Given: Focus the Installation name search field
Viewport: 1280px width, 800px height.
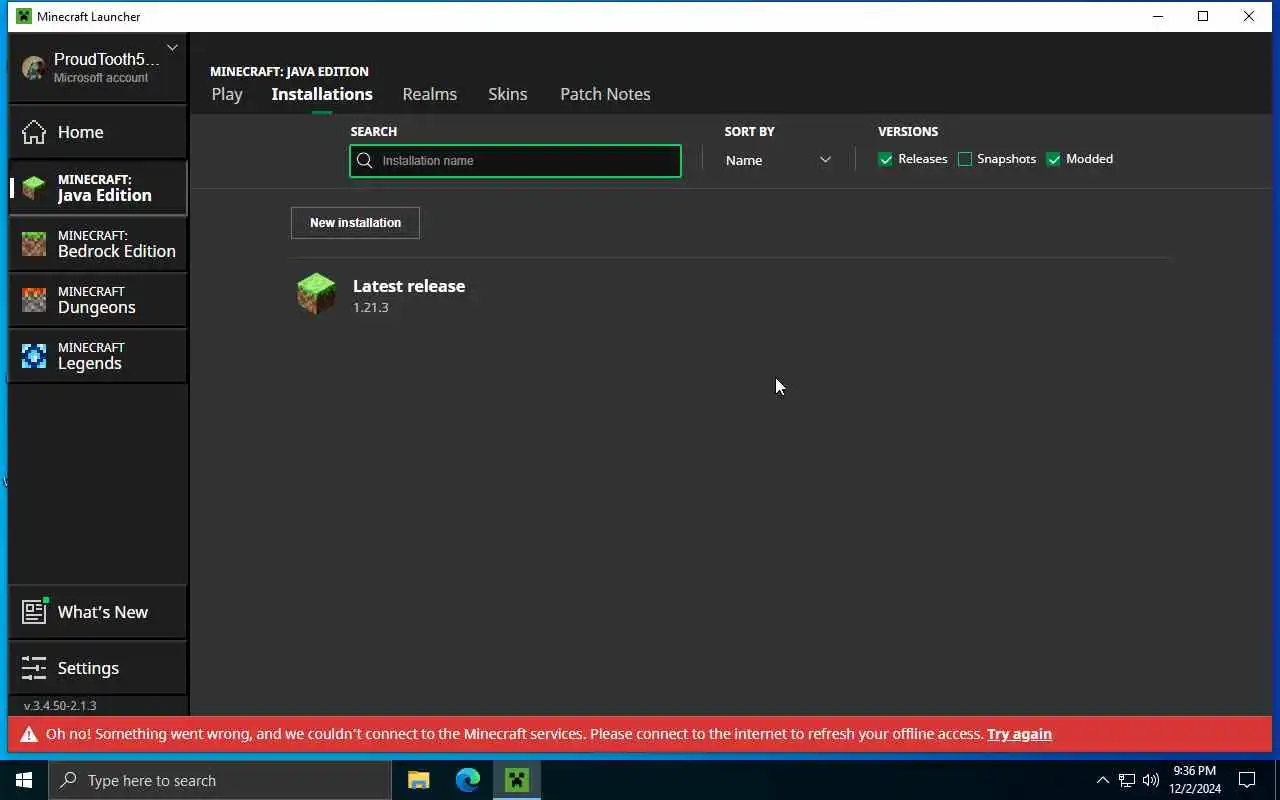Looking at the screenshot, I should [515, 161].
